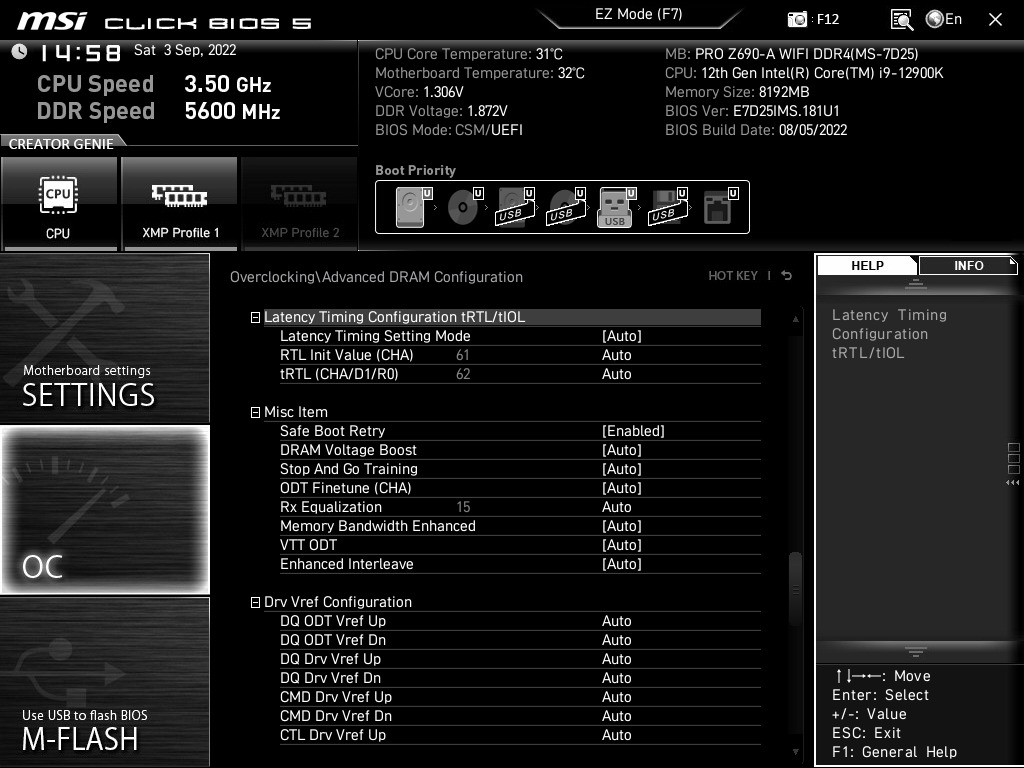Click the screenshot camera F12 icon
The width and height of the screenshot is (1024, 768).
pos(797,20)
